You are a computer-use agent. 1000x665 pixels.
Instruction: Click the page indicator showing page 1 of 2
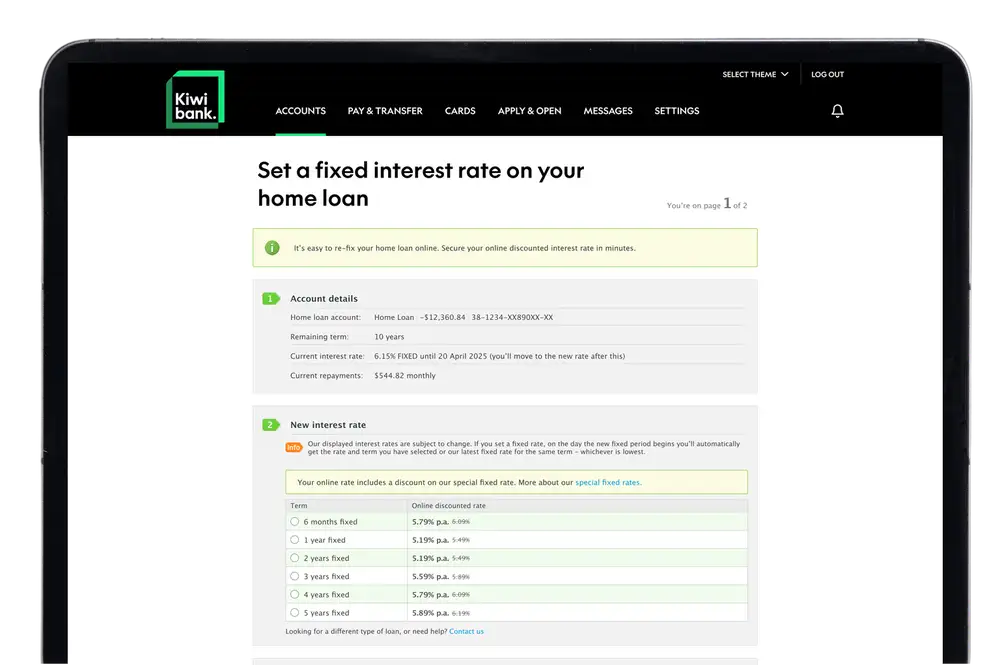[x=706, y=204]
